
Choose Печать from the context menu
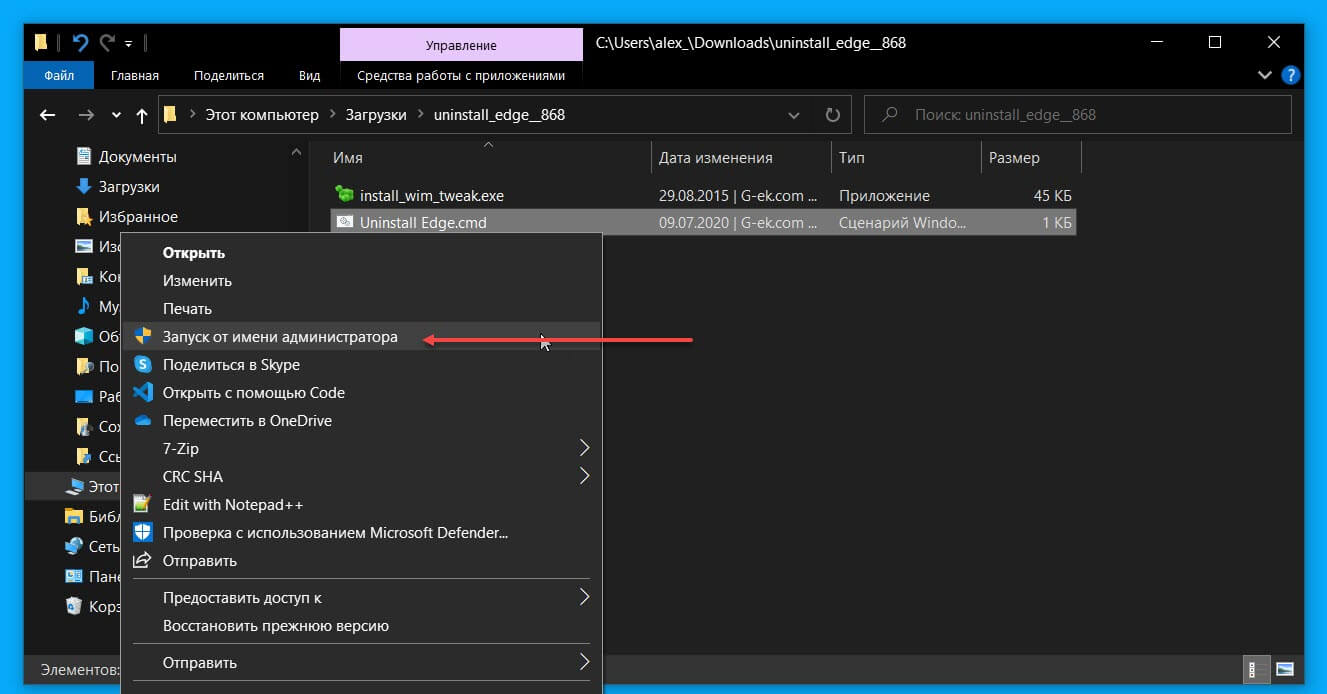point(361,309)
